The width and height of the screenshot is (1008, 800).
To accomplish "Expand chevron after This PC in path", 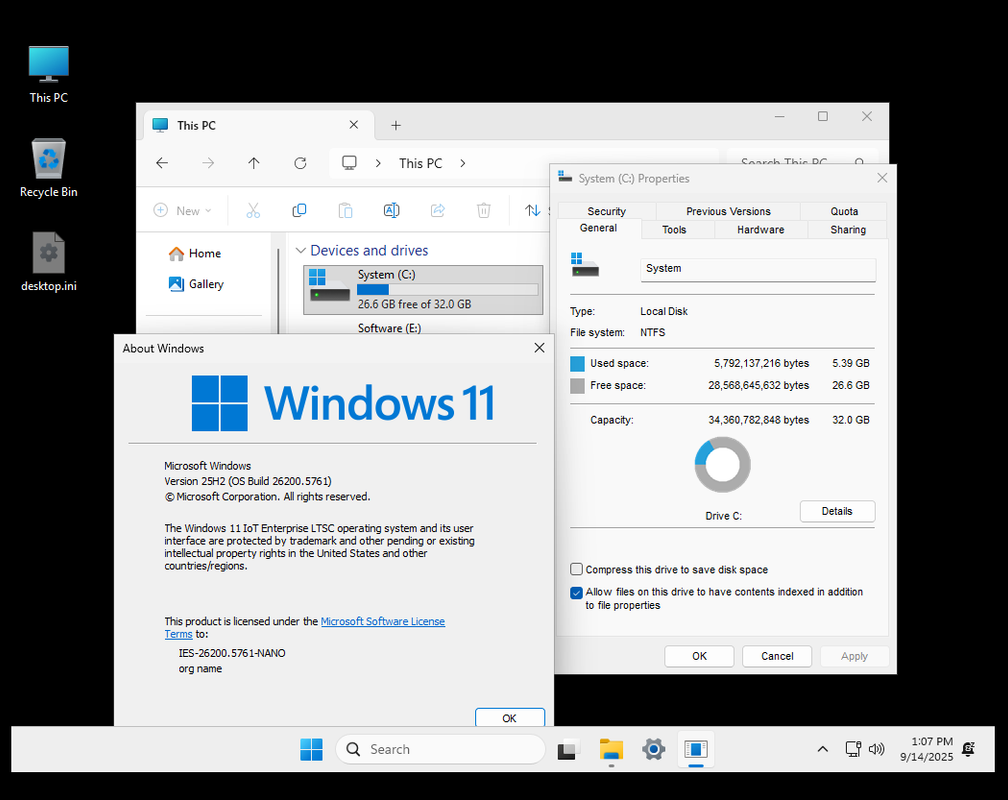I will 463,163.
